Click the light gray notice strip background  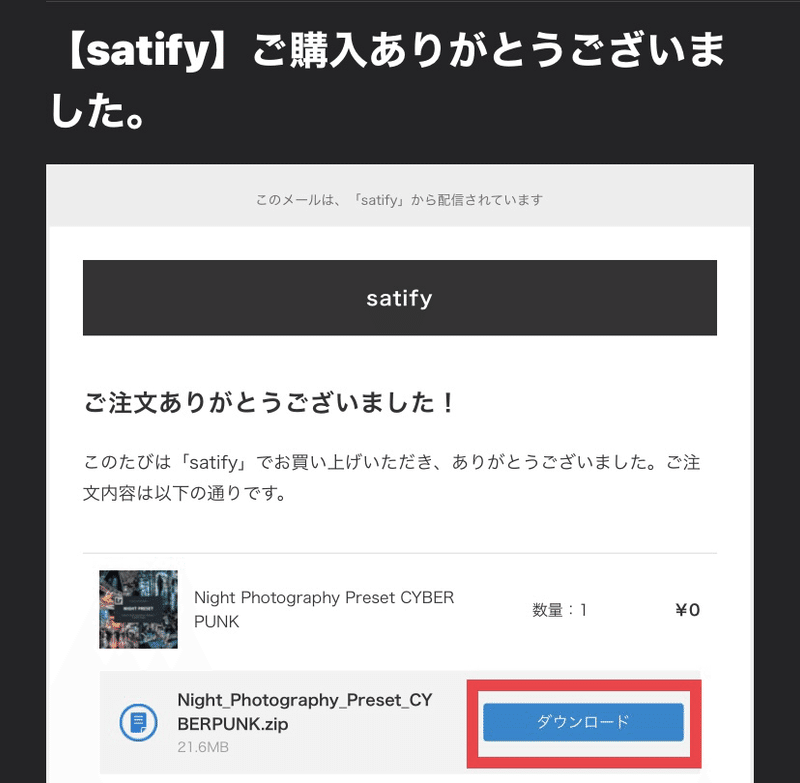coord(399,195)
